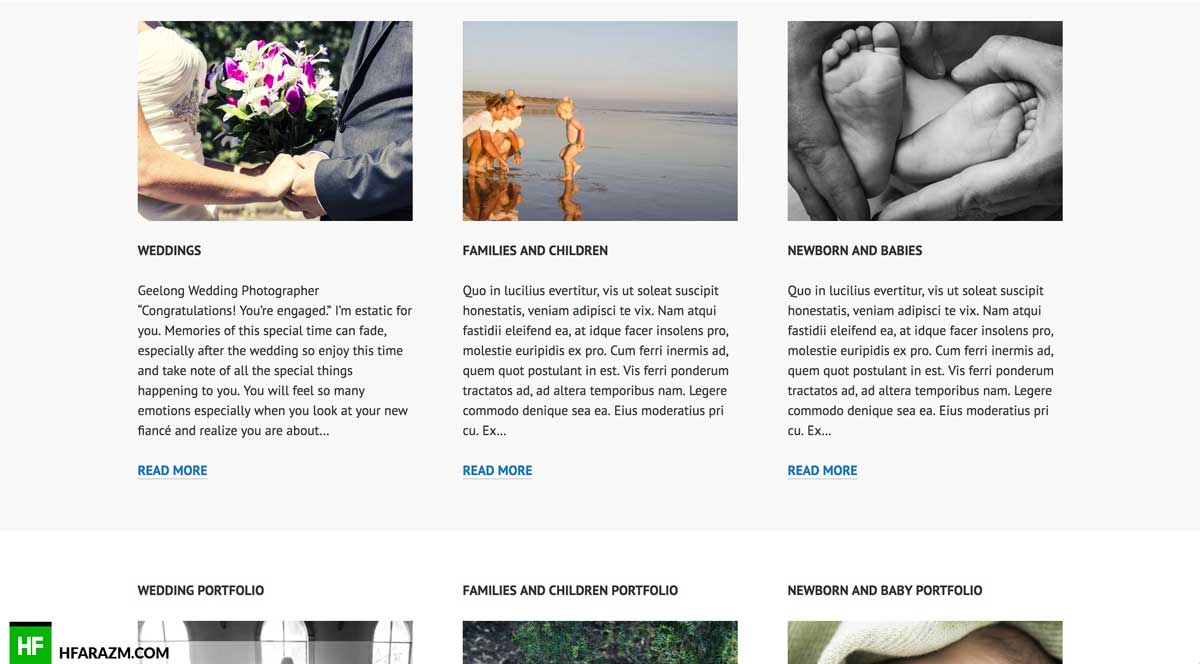Select the Wedding Portfolio title
Image resolution: width=1200 pixels, height=664 pixels.
pyautogui.click(x=201, y=591)
